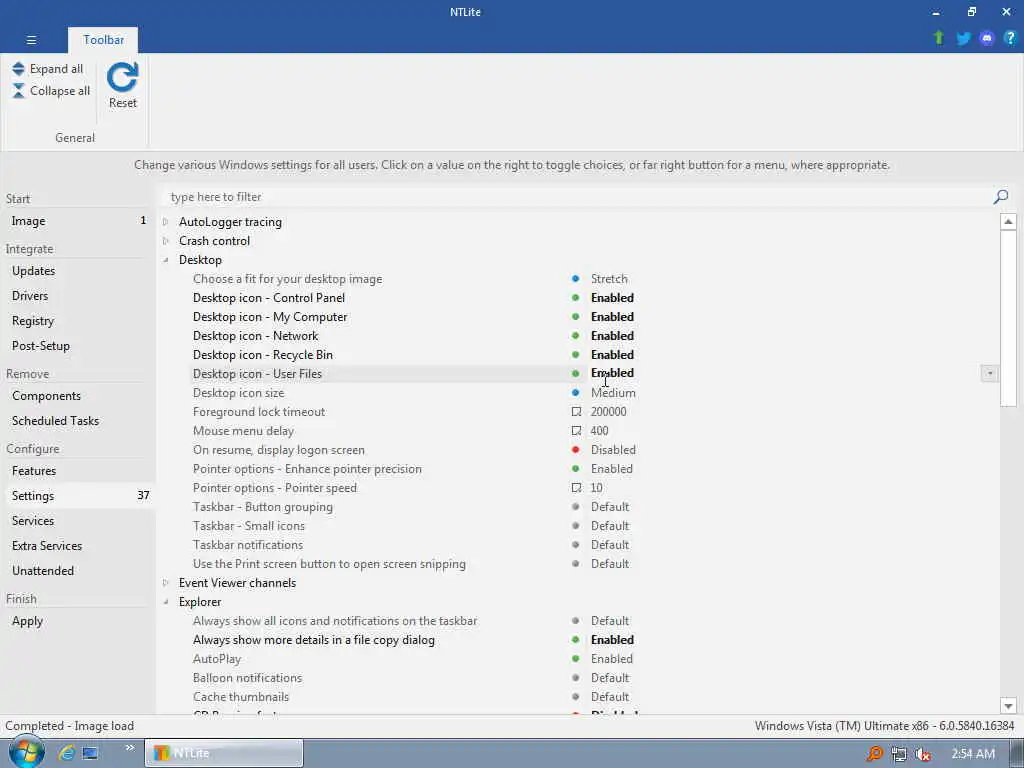
Task: Open the Registry page in sidebar
Action: [78, 321]
